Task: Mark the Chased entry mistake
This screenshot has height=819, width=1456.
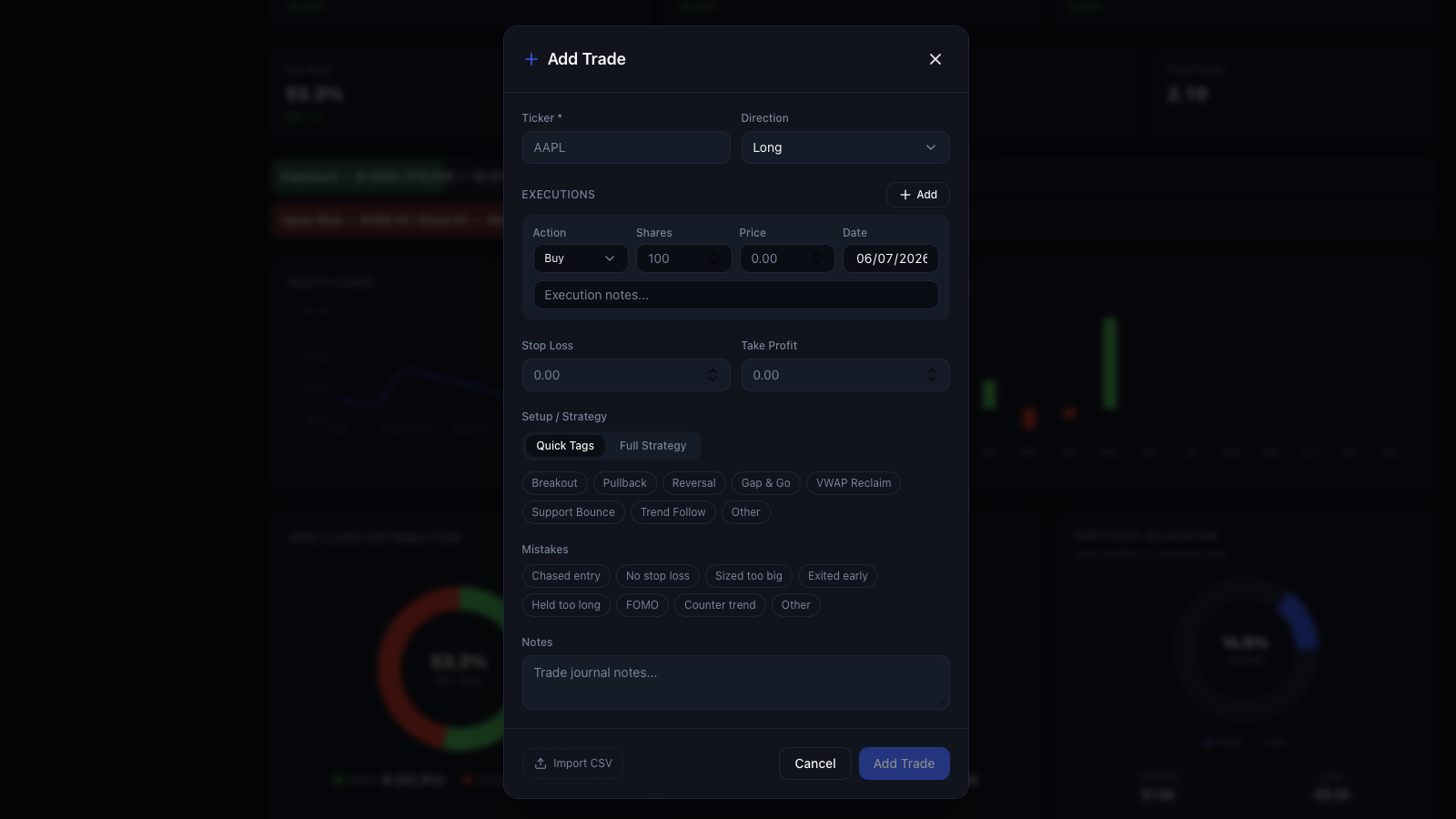Action: click(566, 576)
